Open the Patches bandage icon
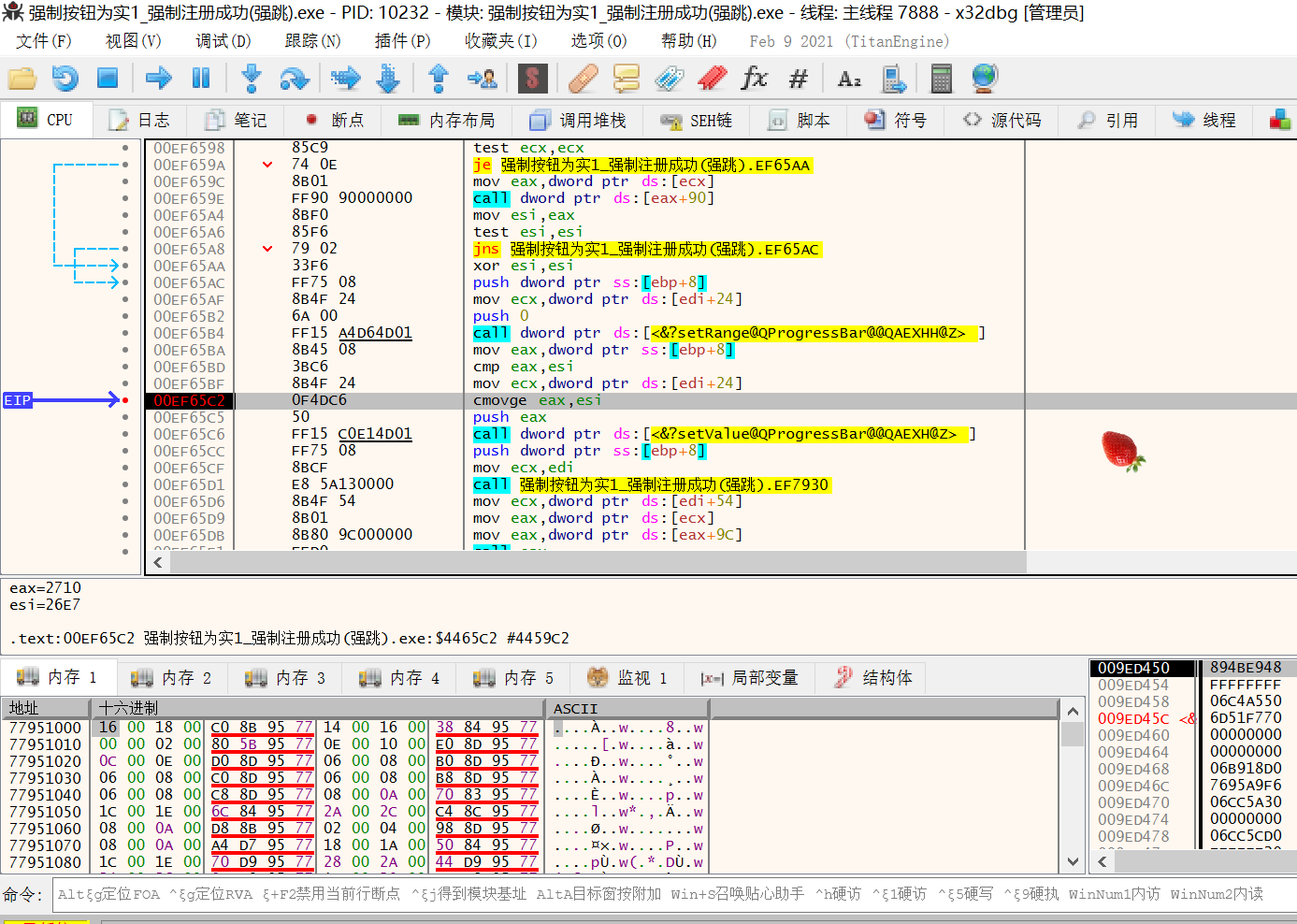The width and height of the screenshot is (1297, 924). pos(583,79)
